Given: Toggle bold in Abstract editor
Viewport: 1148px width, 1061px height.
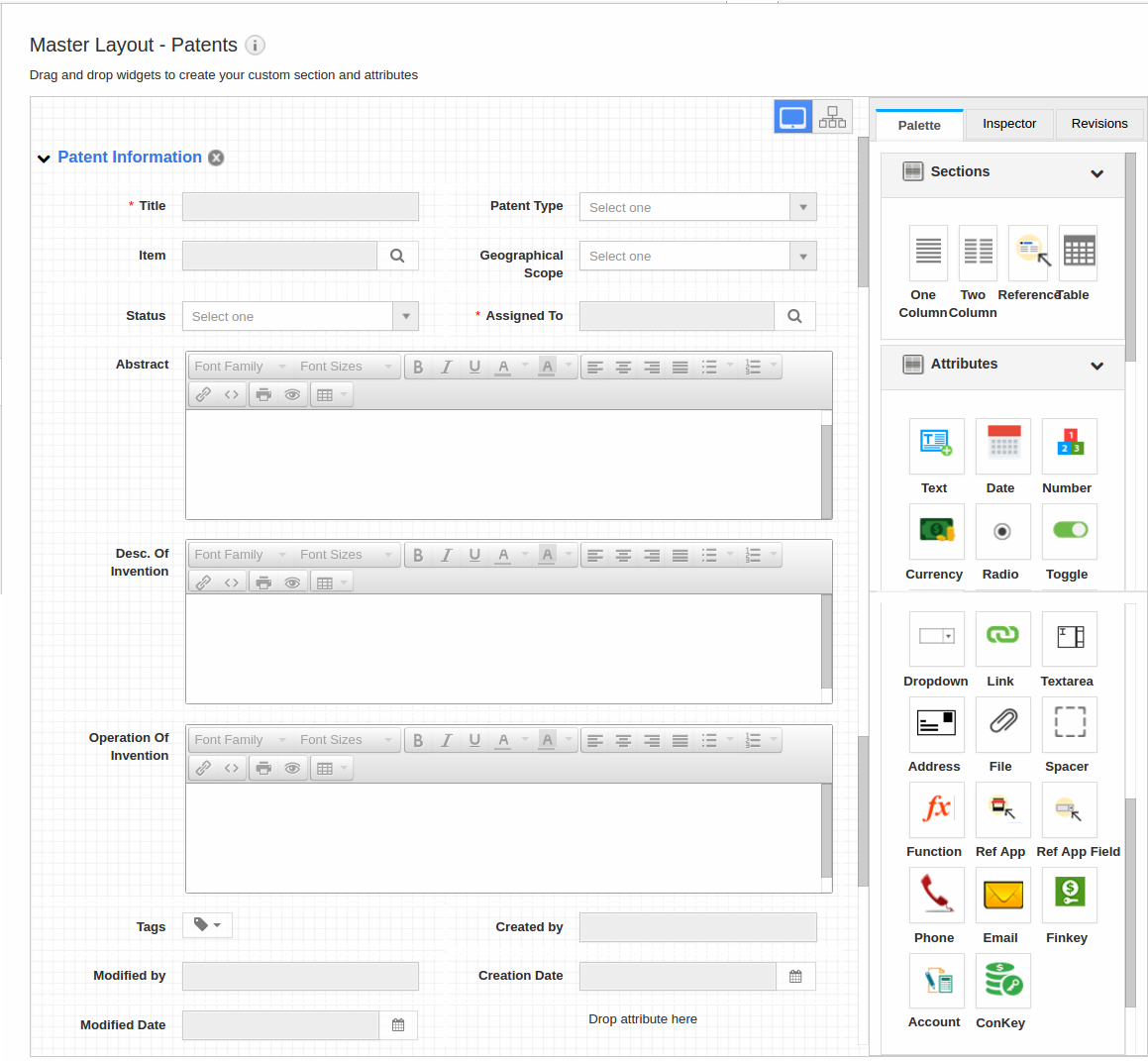Looking at the screenshot, I should pos(418,367).
